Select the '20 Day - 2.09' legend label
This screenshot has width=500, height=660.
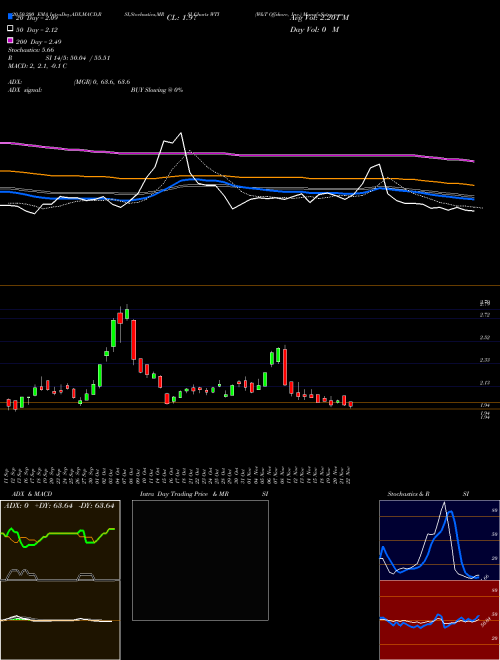(37, 18)
